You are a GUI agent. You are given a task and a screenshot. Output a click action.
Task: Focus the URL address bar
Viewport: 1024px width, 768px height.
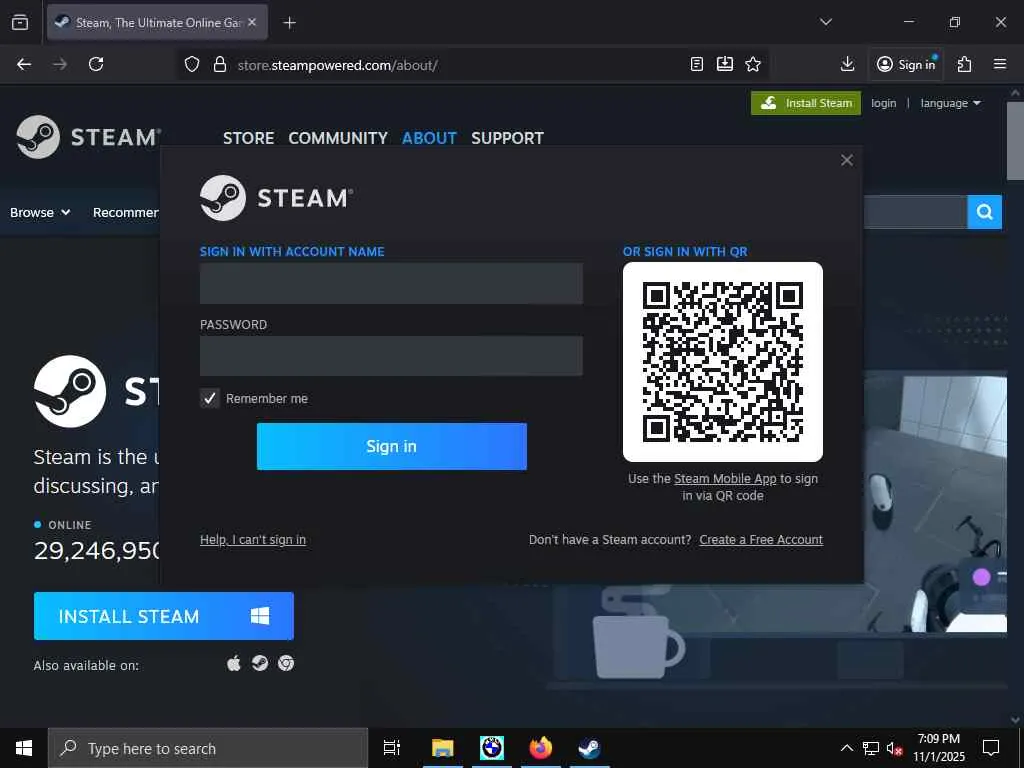click(x=457, y=65)
